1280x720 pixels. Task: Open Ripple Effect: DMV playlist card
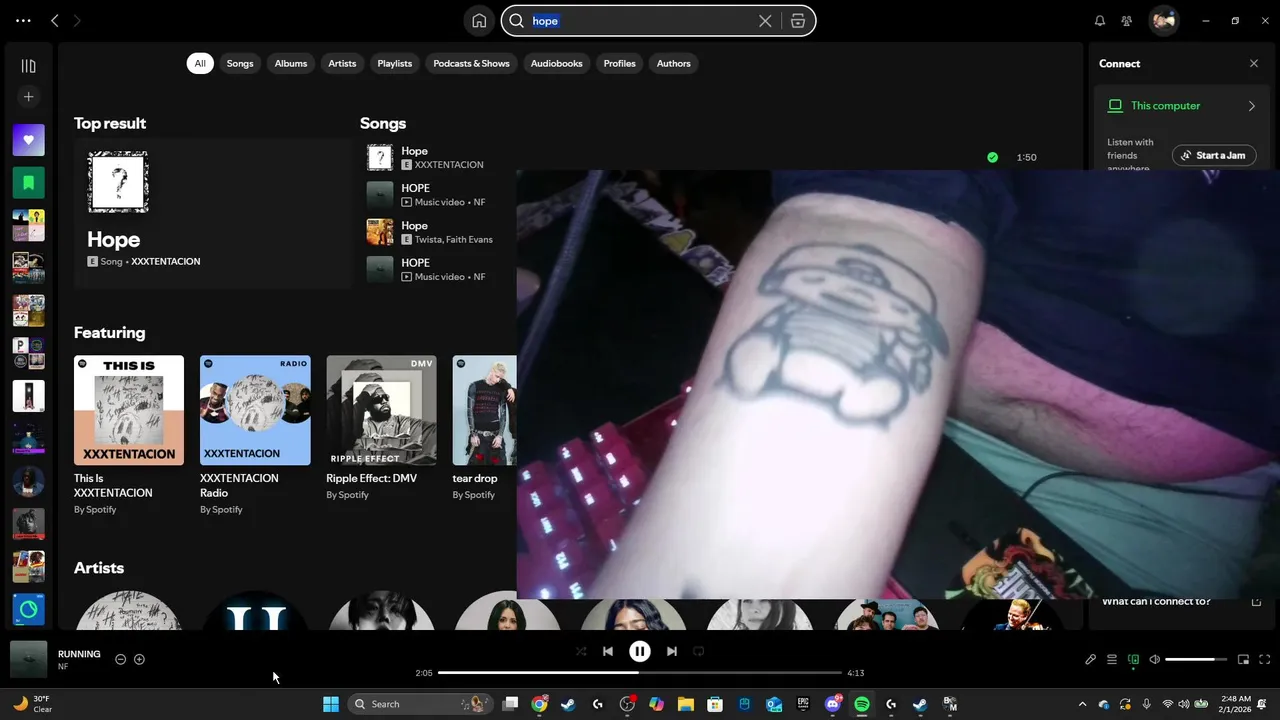click(x=381, y=430)
